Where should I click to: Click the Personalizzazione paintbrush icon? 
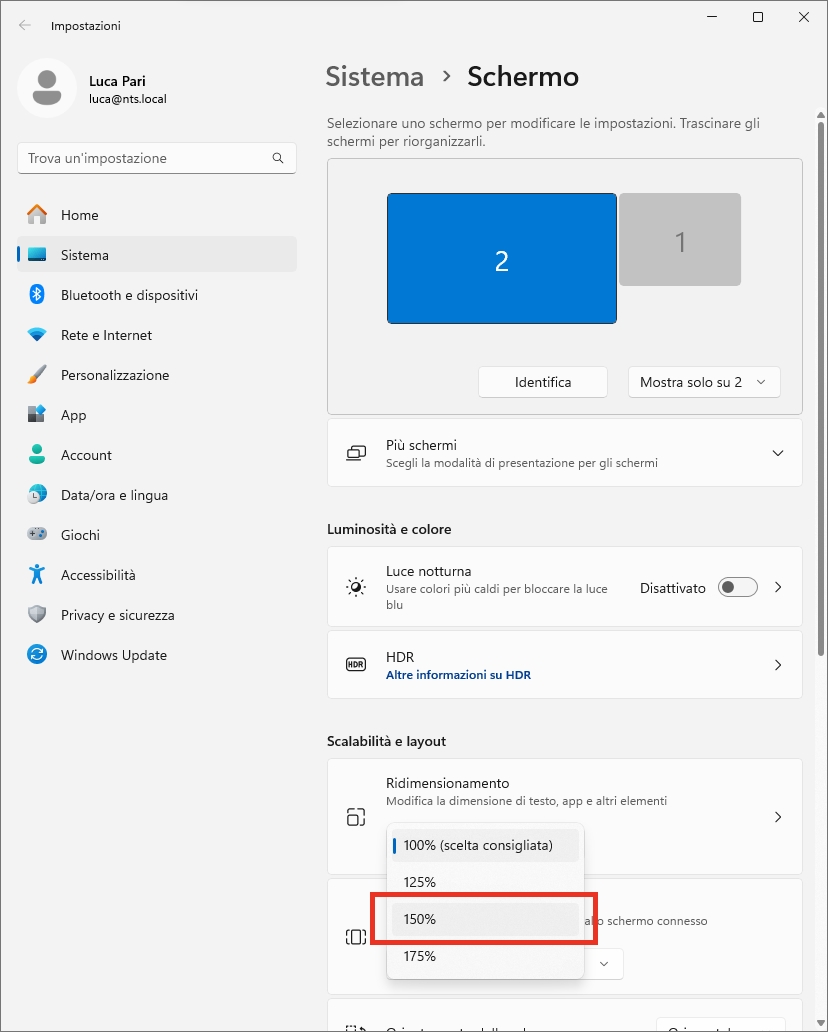[37, 375]
